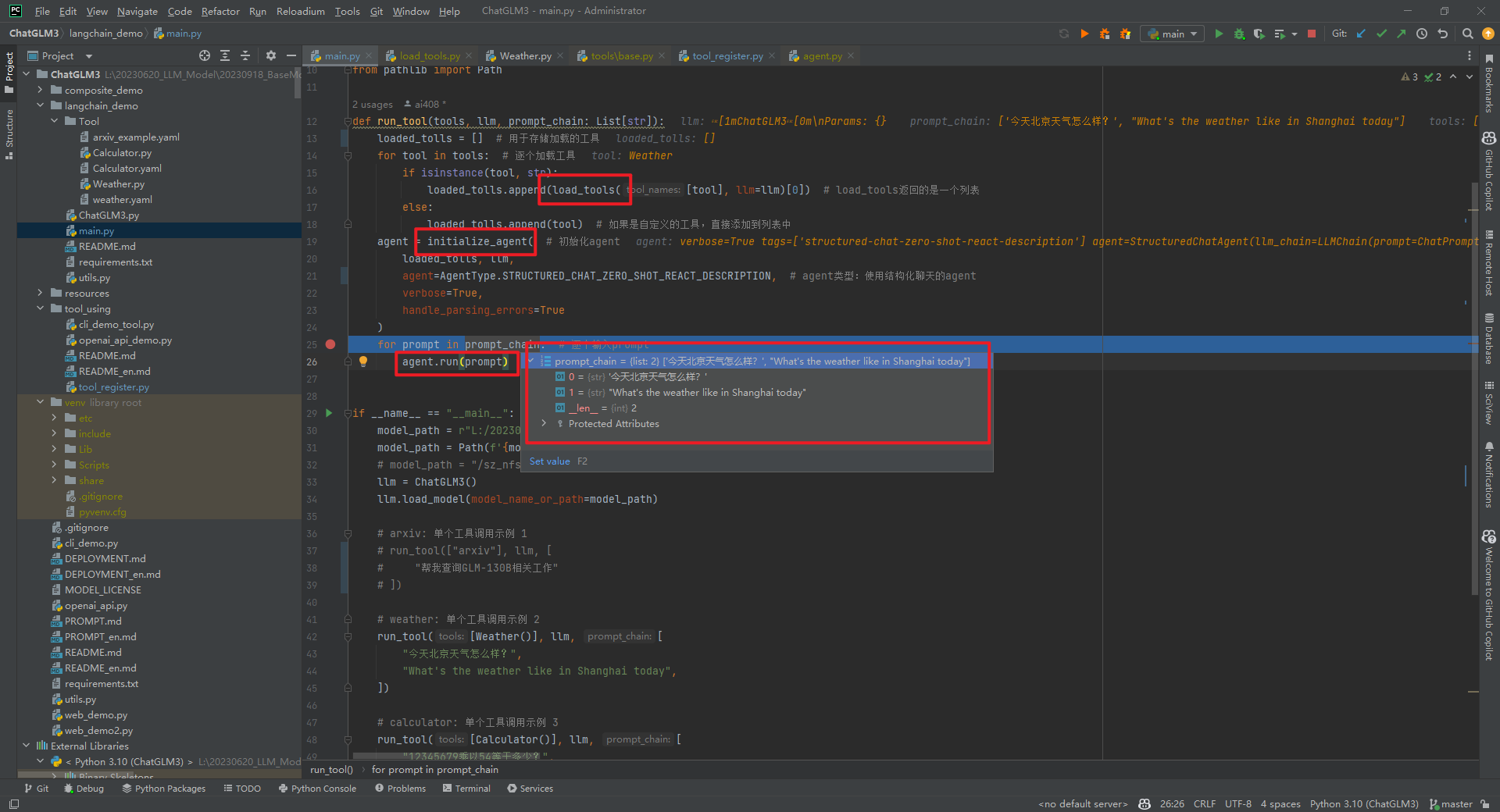
Task: Select opened file with the locate crosshair icon
Action: pyautogui.click(x=205, y=55)
